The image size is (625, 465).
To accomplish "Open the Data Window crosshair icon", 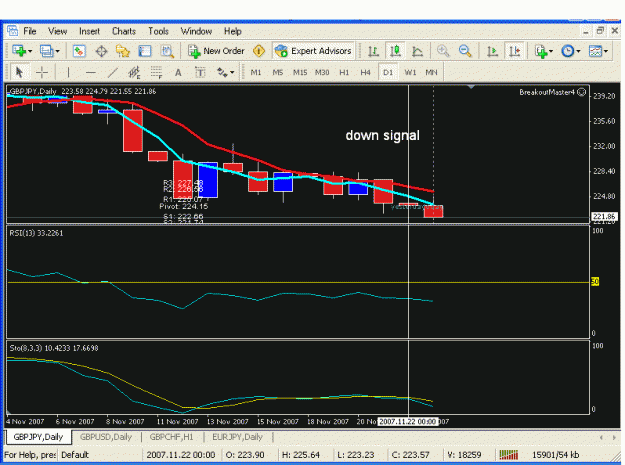I will point(101,51).
